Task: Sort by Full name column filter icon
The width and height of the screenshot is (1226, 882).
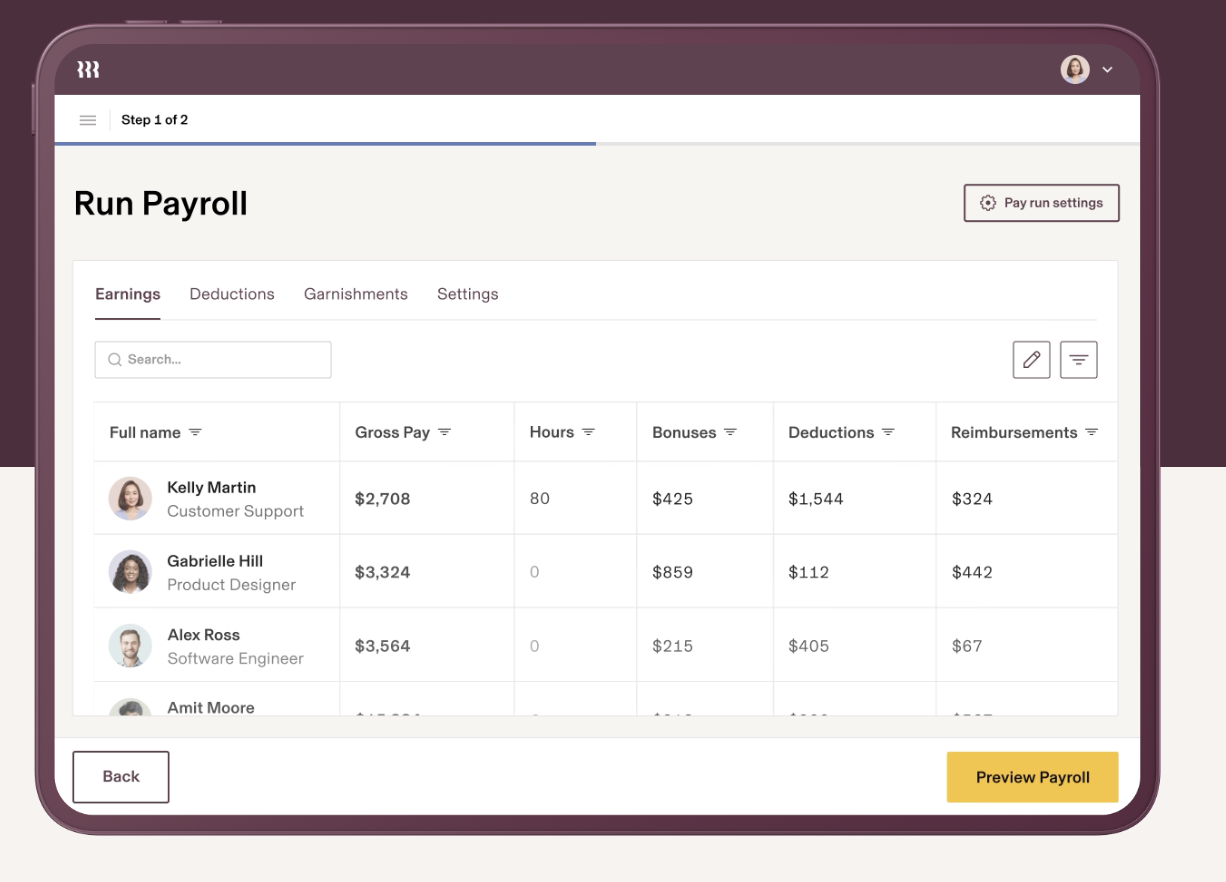Action: click(x=195, y=432)
